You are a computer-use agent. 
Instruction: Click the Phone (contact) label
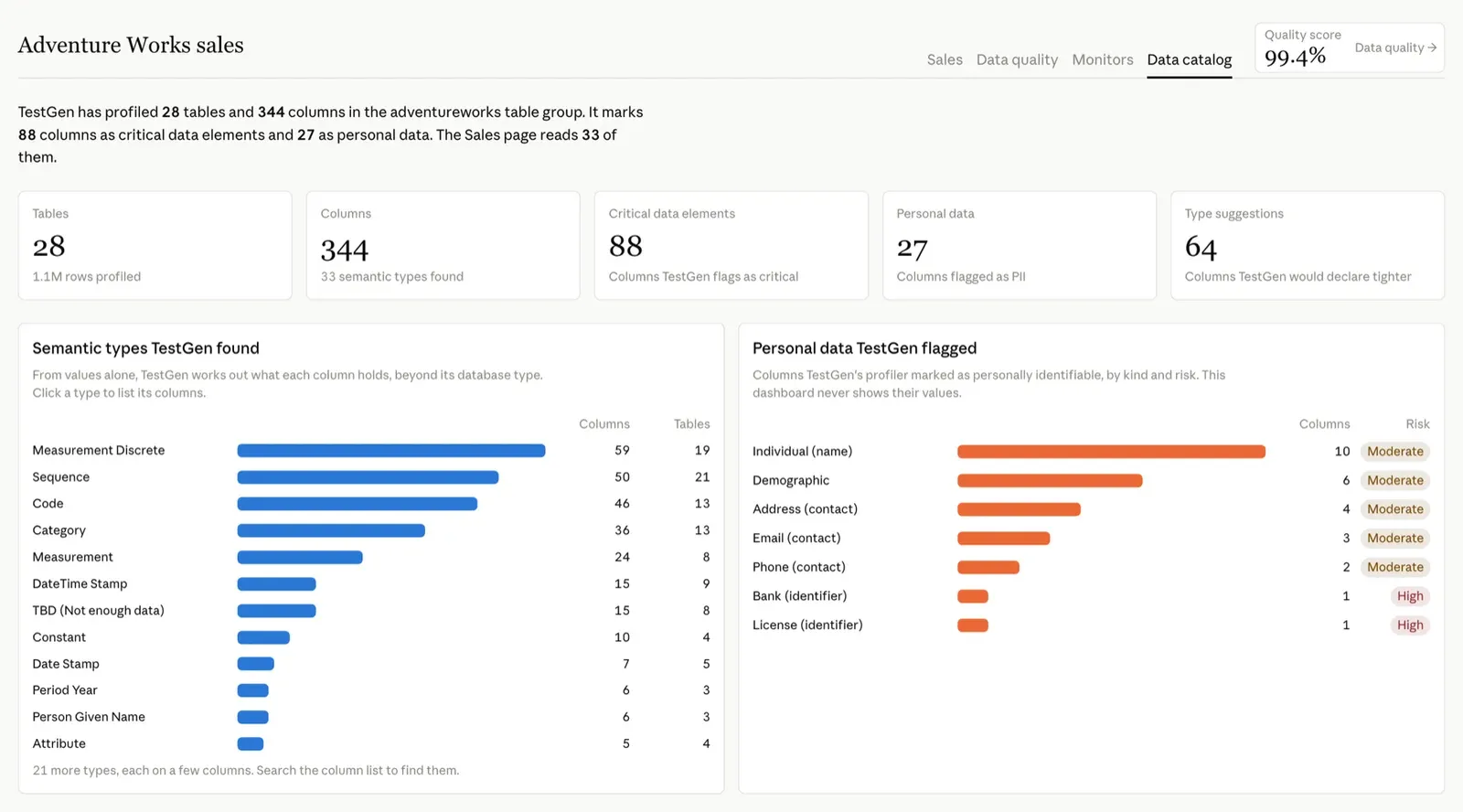coord(799,567)
